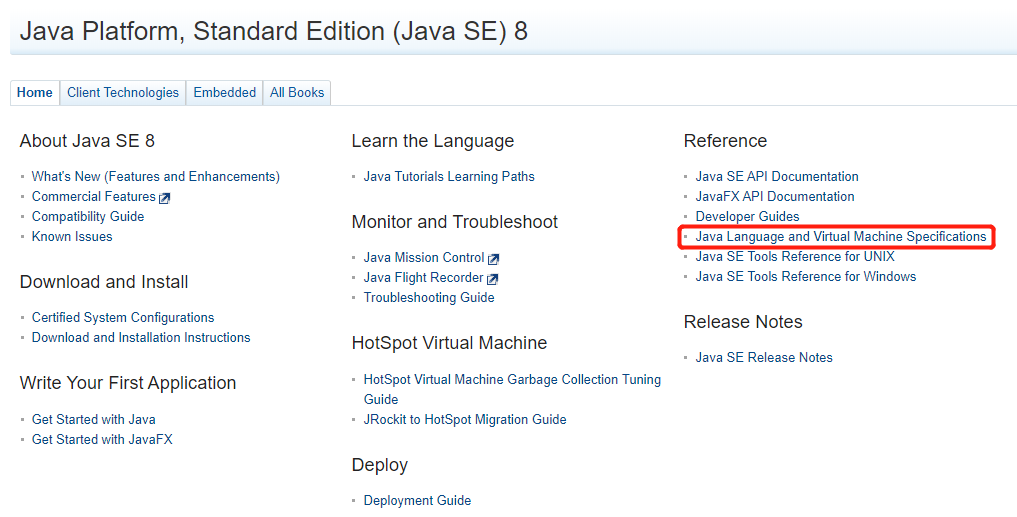Screen dimensions: 1017x517
Task: Open Java Tutorials Learning Paths
Action: tap(449, 176)
